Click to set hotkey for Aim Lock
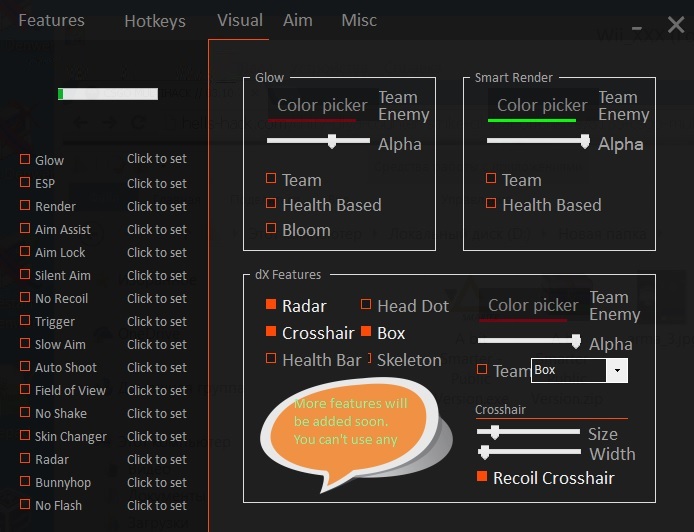This screenshot has width=694, height=532. [156, 252]
